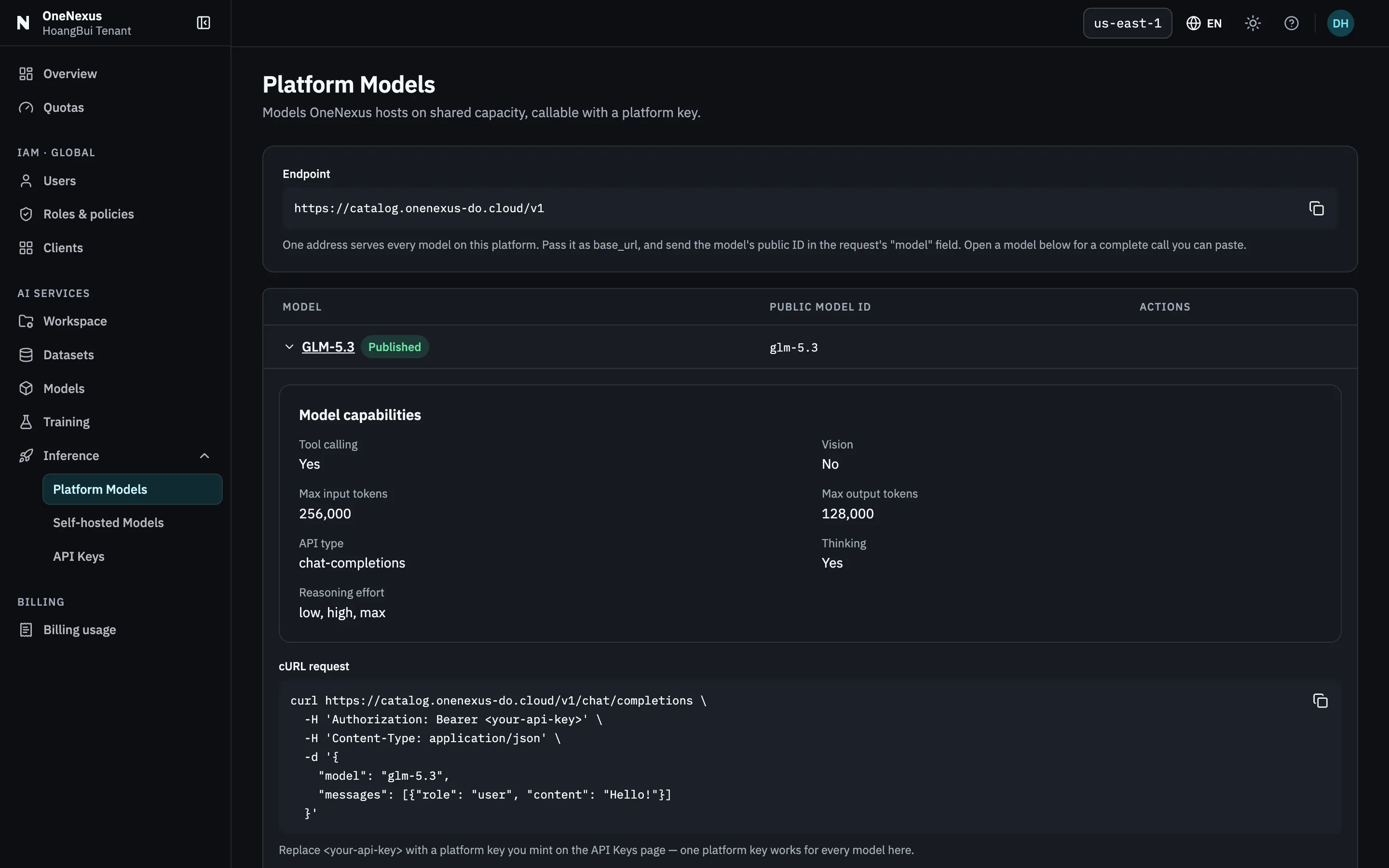Copy the cURL request snippet
Viewport: 1389px width, 868px height.
(x=1320, y=701)
